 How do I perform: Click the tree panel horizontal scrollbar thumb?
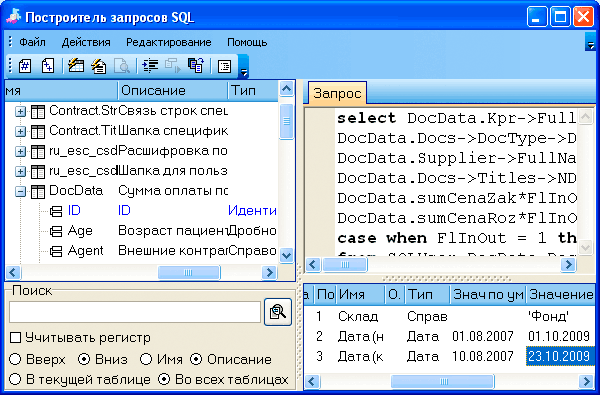coord(189,273)
